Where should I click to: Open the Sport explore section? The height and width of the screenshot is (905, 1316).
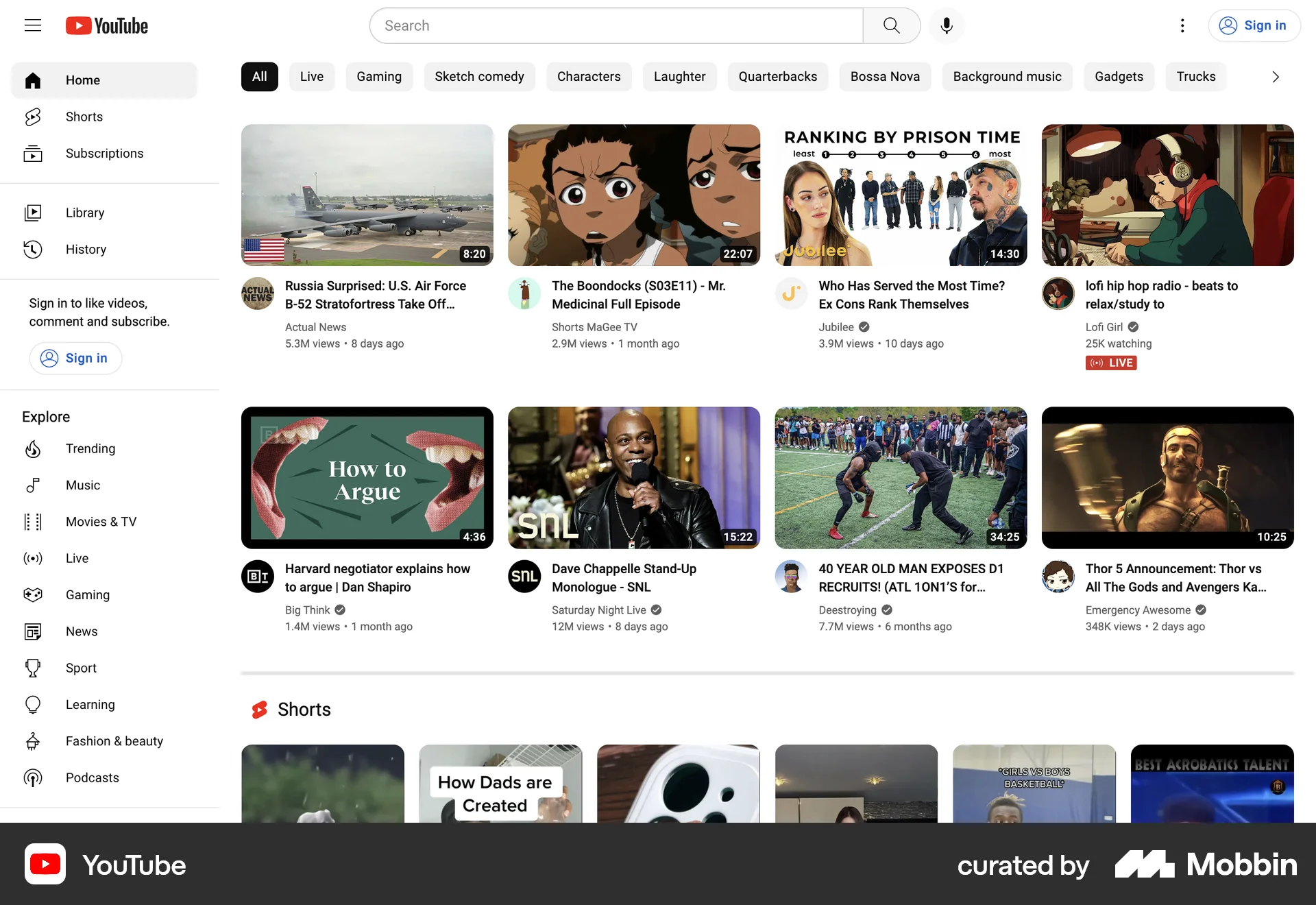81,668
